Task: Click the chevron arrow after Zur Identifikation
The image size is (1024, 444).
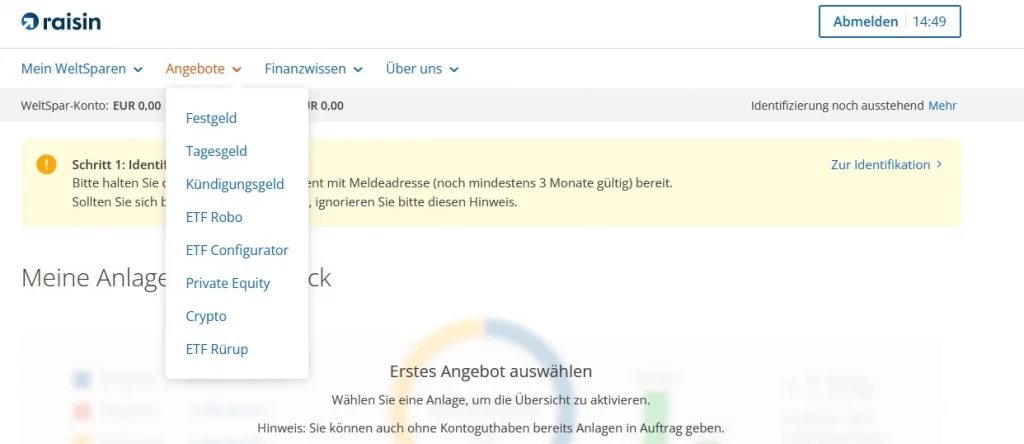Action: tap(939, 164)
